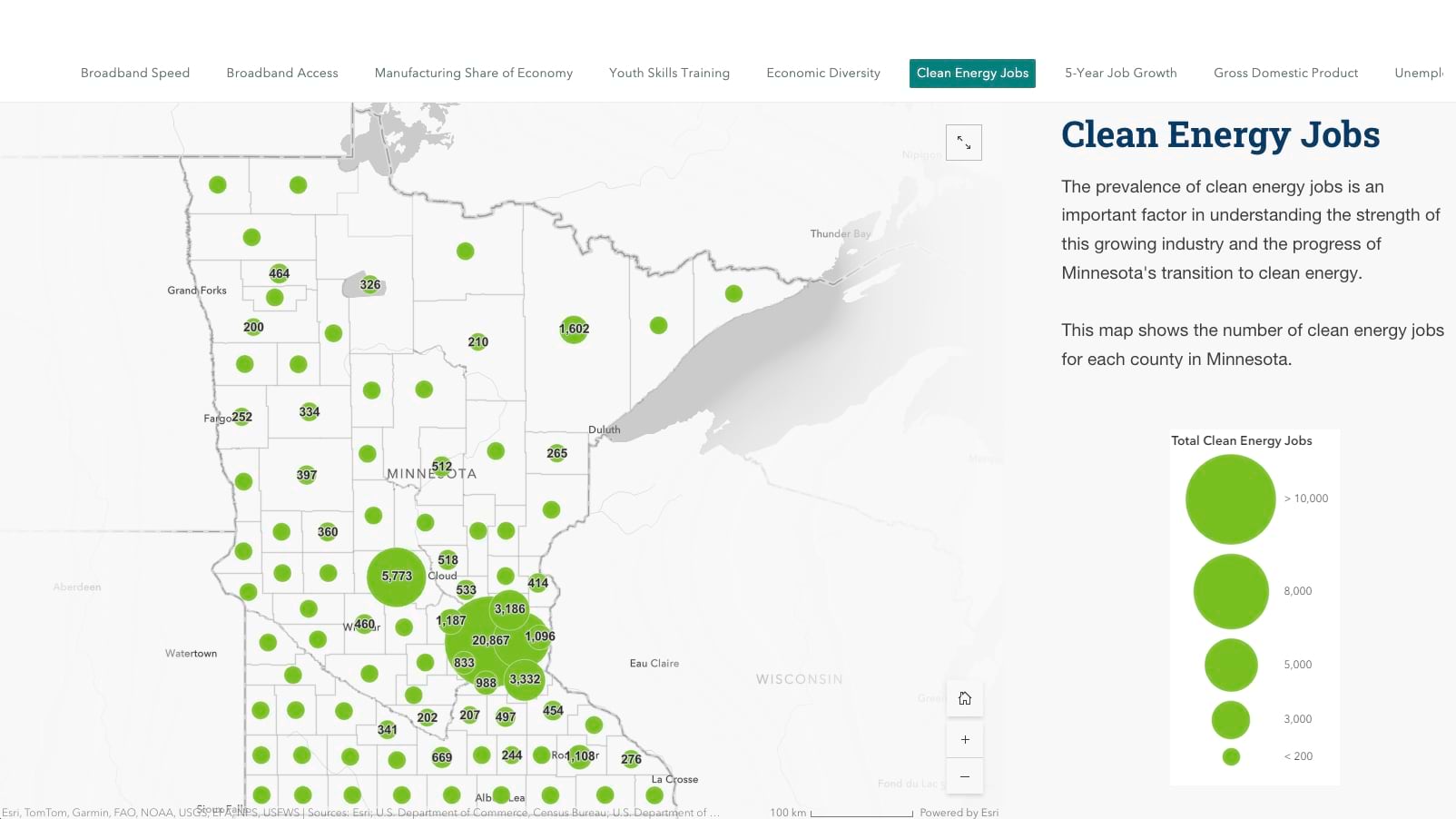
Task: Open the Gross Domestic Product map
Action: click(1285, 73)
